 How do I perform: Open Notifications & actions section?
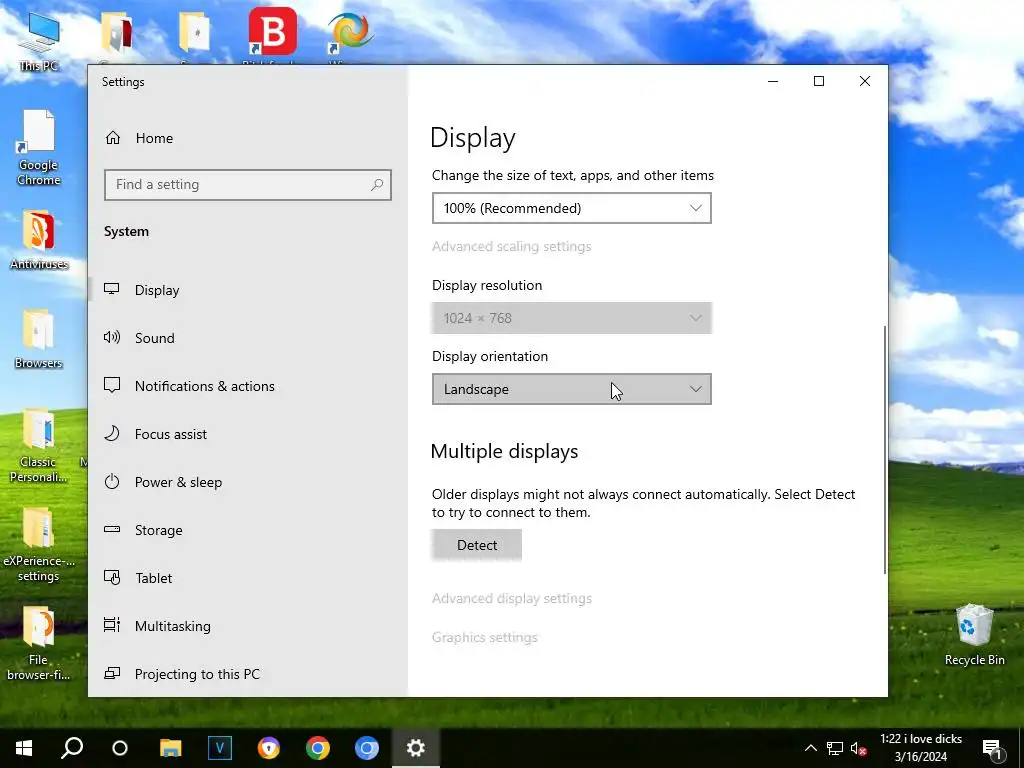tap(204, 386)
